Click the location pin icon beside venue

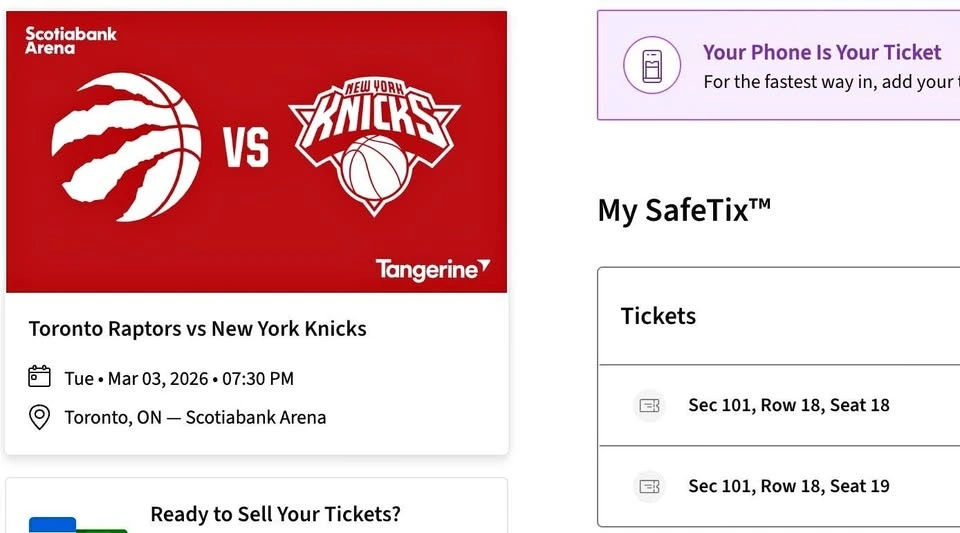[39, 417]
